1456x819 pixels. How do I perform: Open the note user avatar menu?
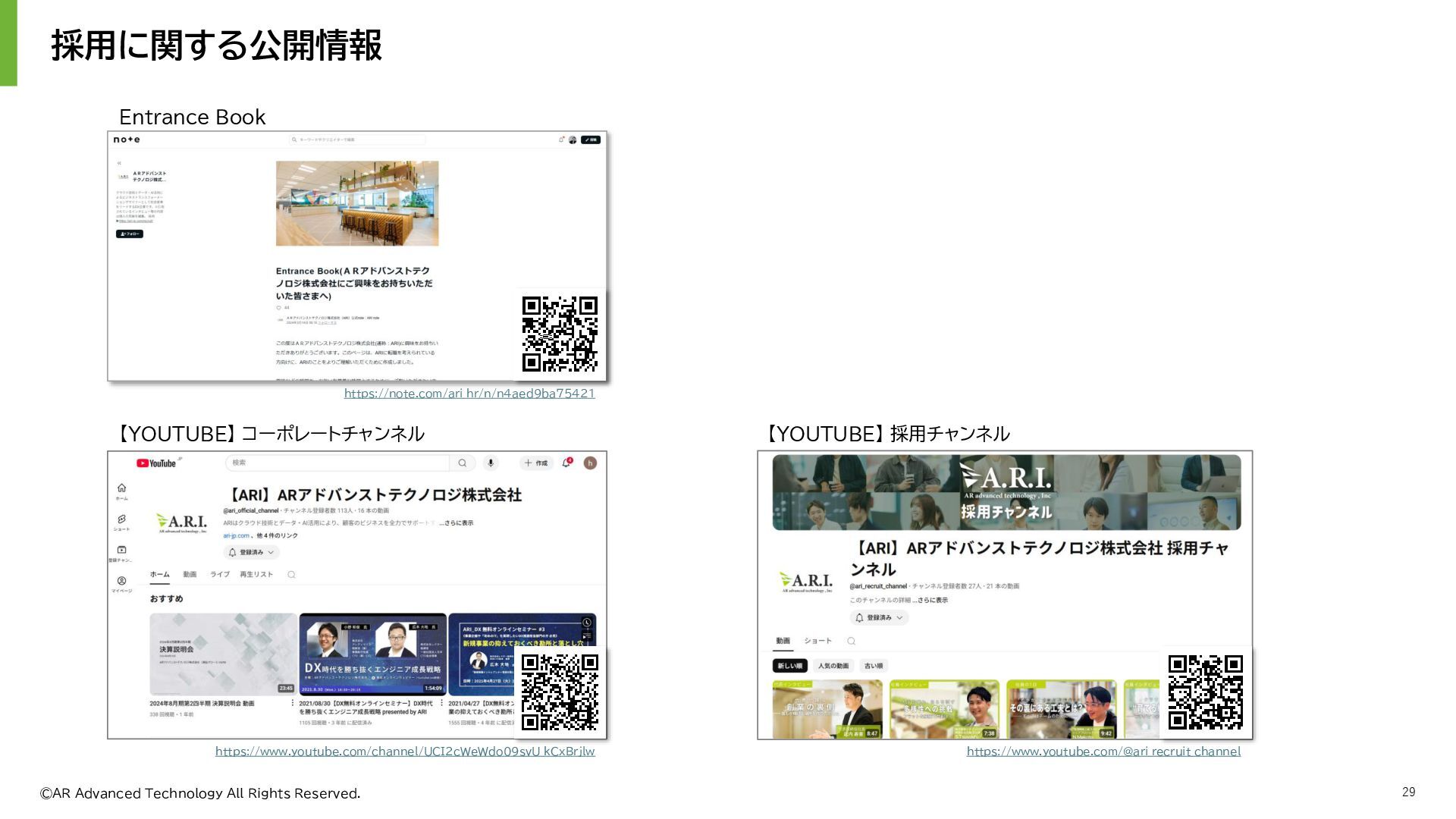tap(573, 140)
